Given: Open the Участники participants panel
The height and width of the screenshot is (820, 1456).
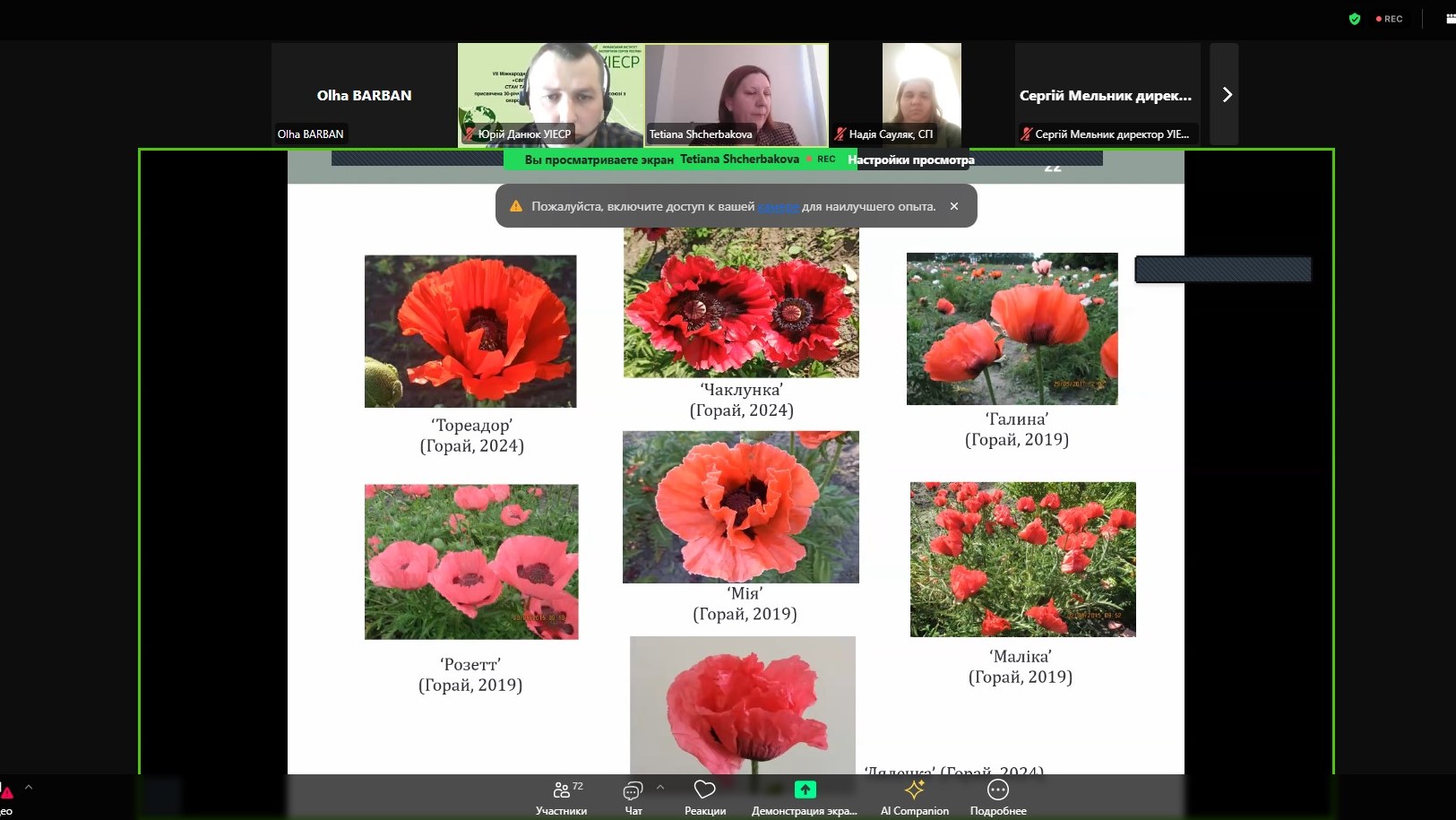Looking at the screenshot, I should click(x=561, y=797).
